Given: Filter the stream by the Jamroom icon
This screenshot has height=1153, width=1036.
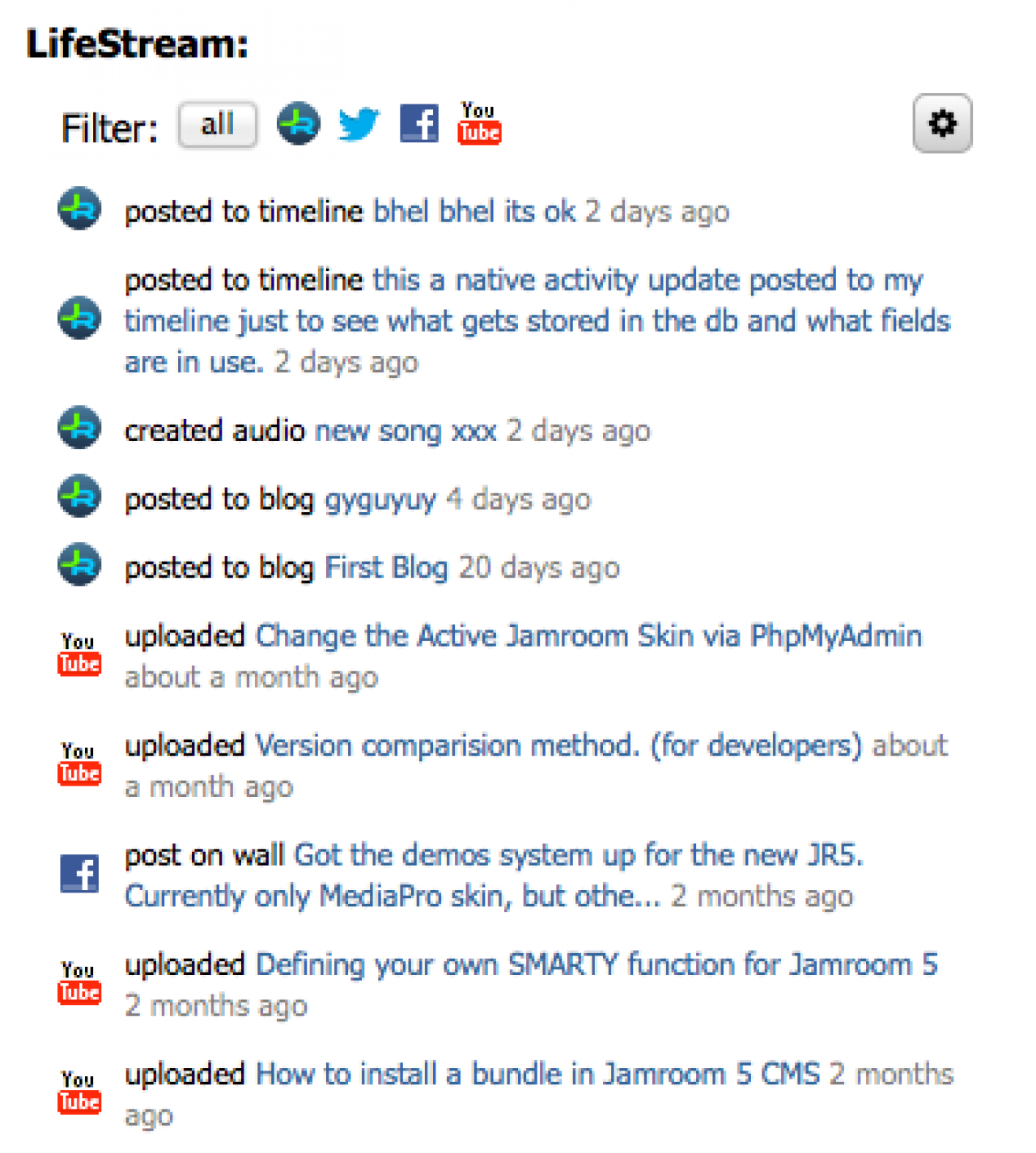Looking at the screenshot, I should click(x=299, y=124).
